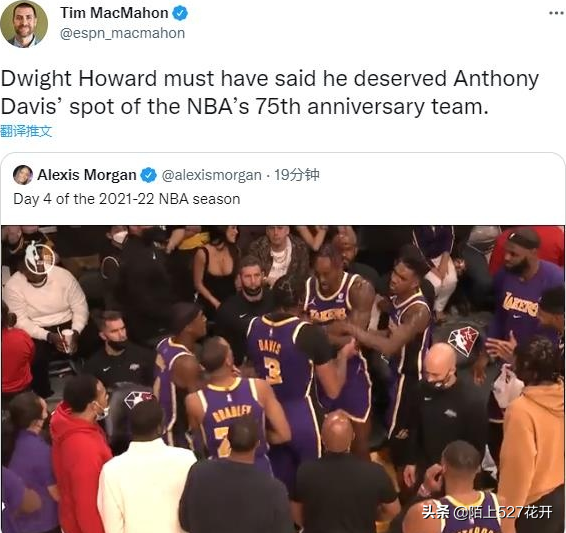The image size is (566, 533).
Task: Translate the tweet via 翻译推文
Action: (x=26, y=131)
